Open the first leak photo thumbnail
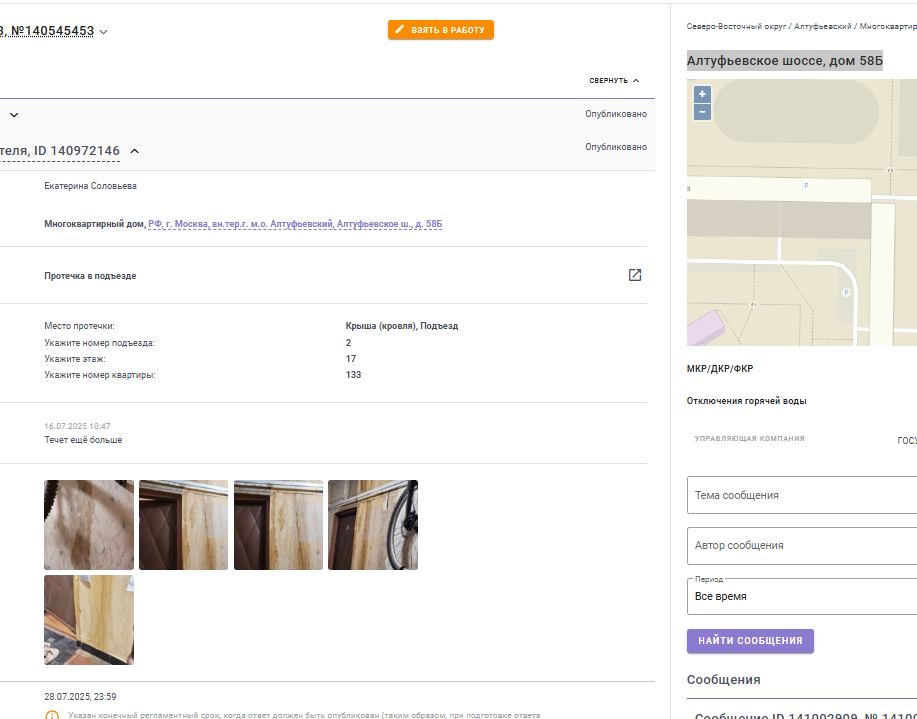 89,525
